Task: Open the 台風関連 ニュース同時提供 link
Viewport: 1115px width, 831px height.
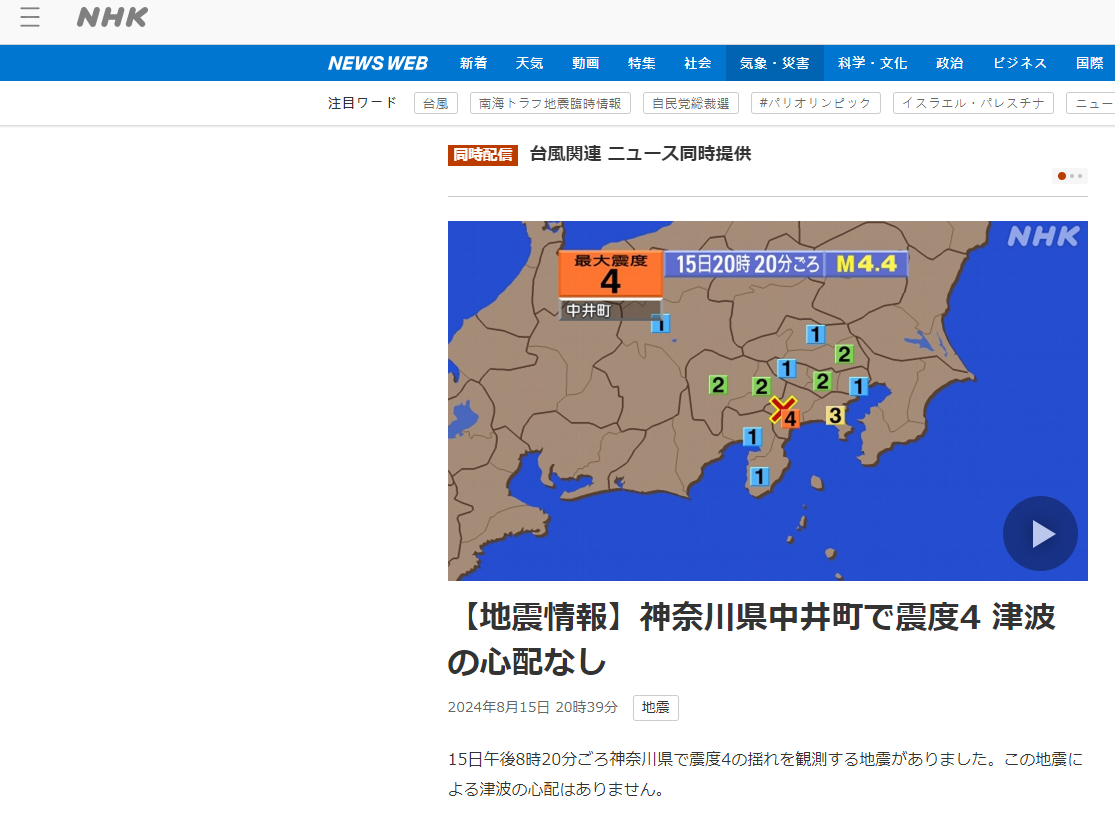Action: 640,154
